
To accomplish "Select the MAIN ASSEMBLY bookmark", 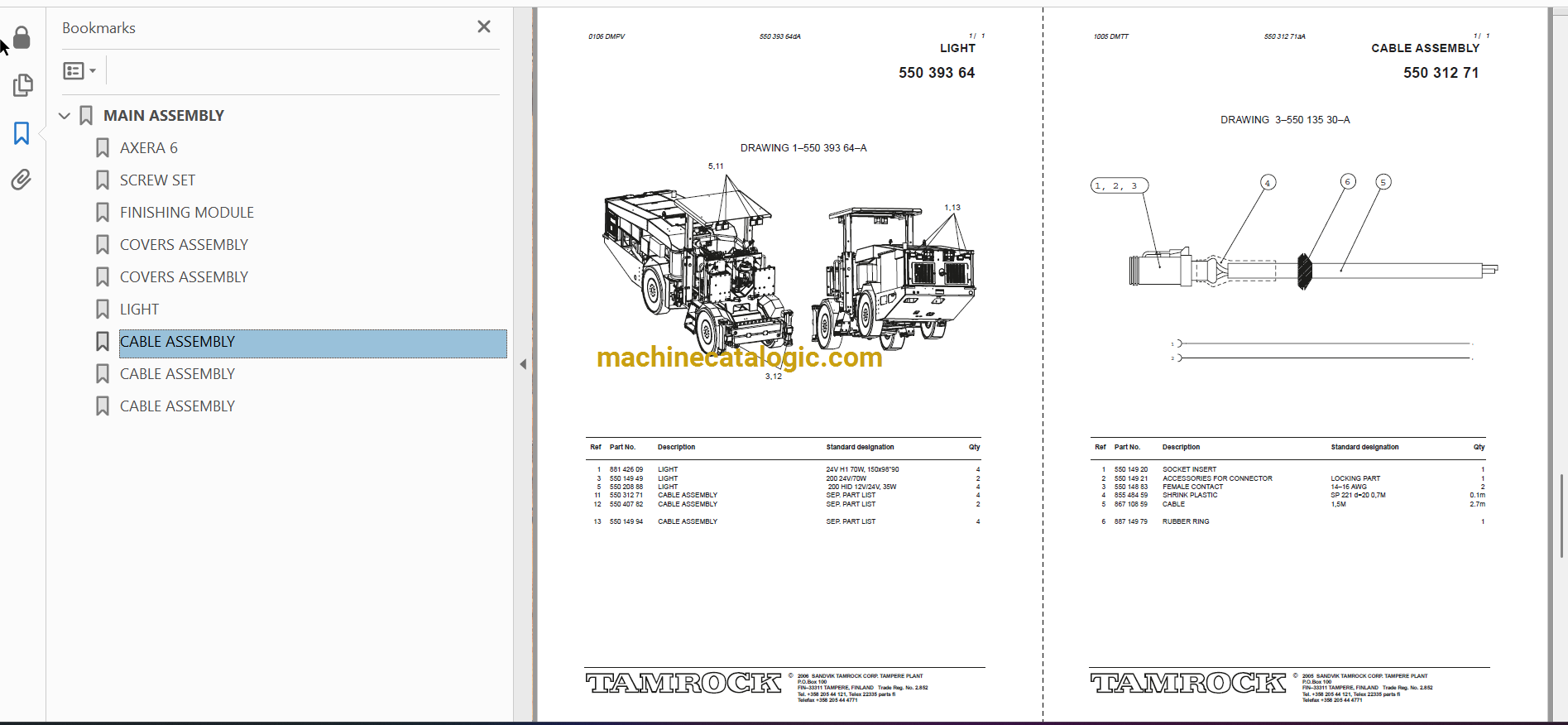I will pos(164,116).
